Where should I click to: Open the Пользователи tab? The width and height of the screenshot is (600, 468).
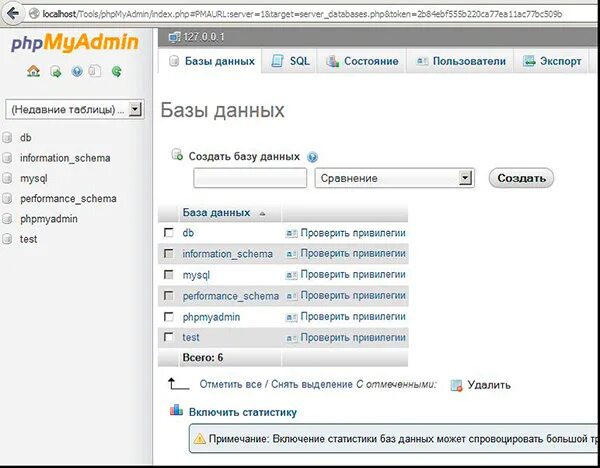461,61
